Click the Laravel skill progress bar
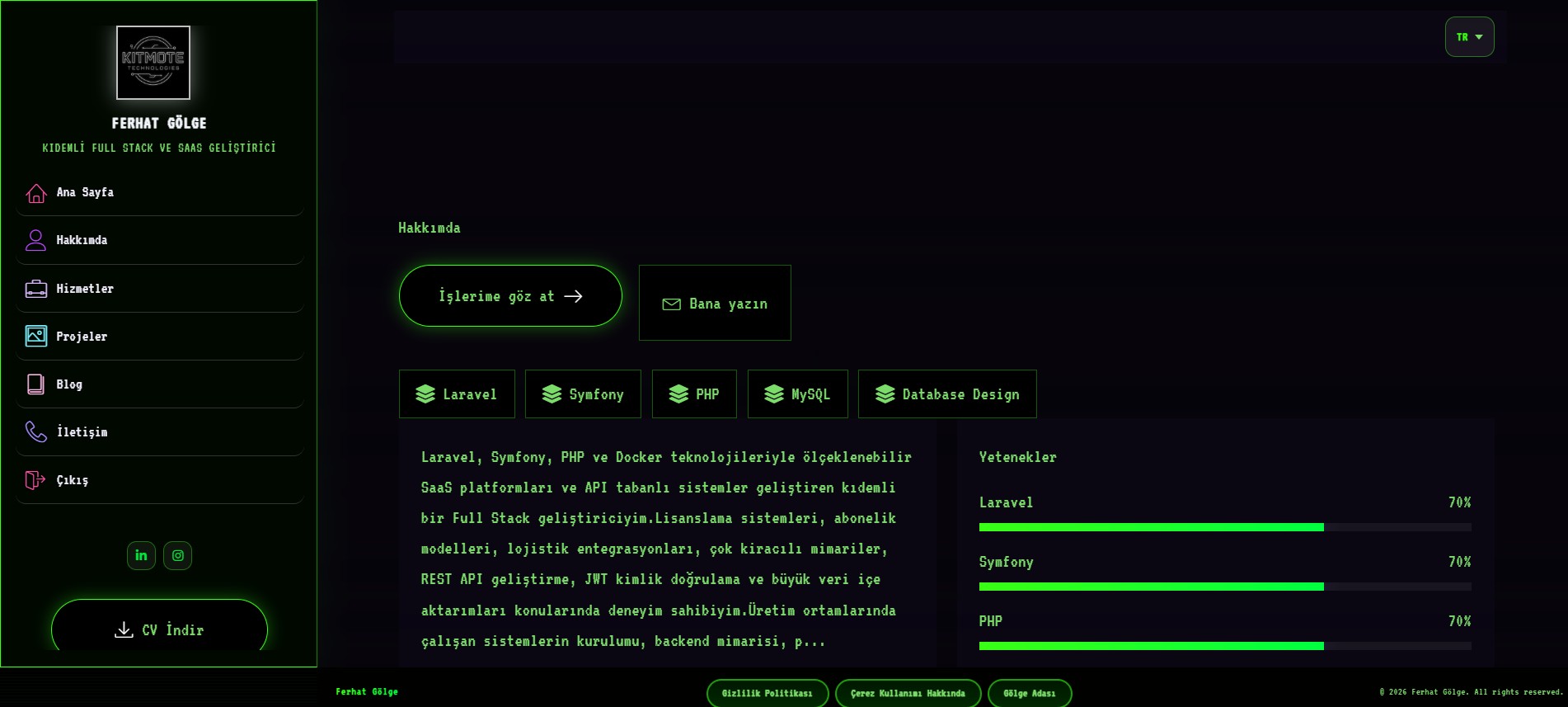The width and height of the screenshot is (1568, 707). [x=1225, y=527]
